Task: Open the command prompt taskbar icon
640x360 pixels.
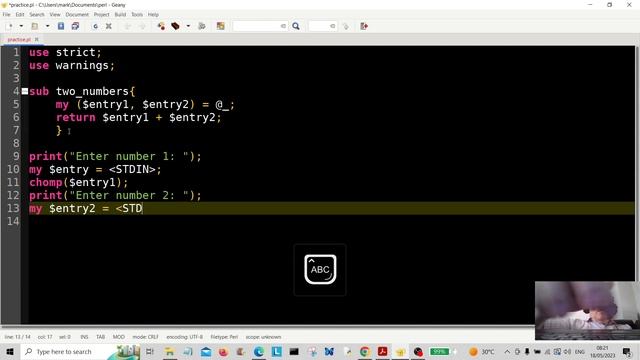Action: (x=294, y=351)
